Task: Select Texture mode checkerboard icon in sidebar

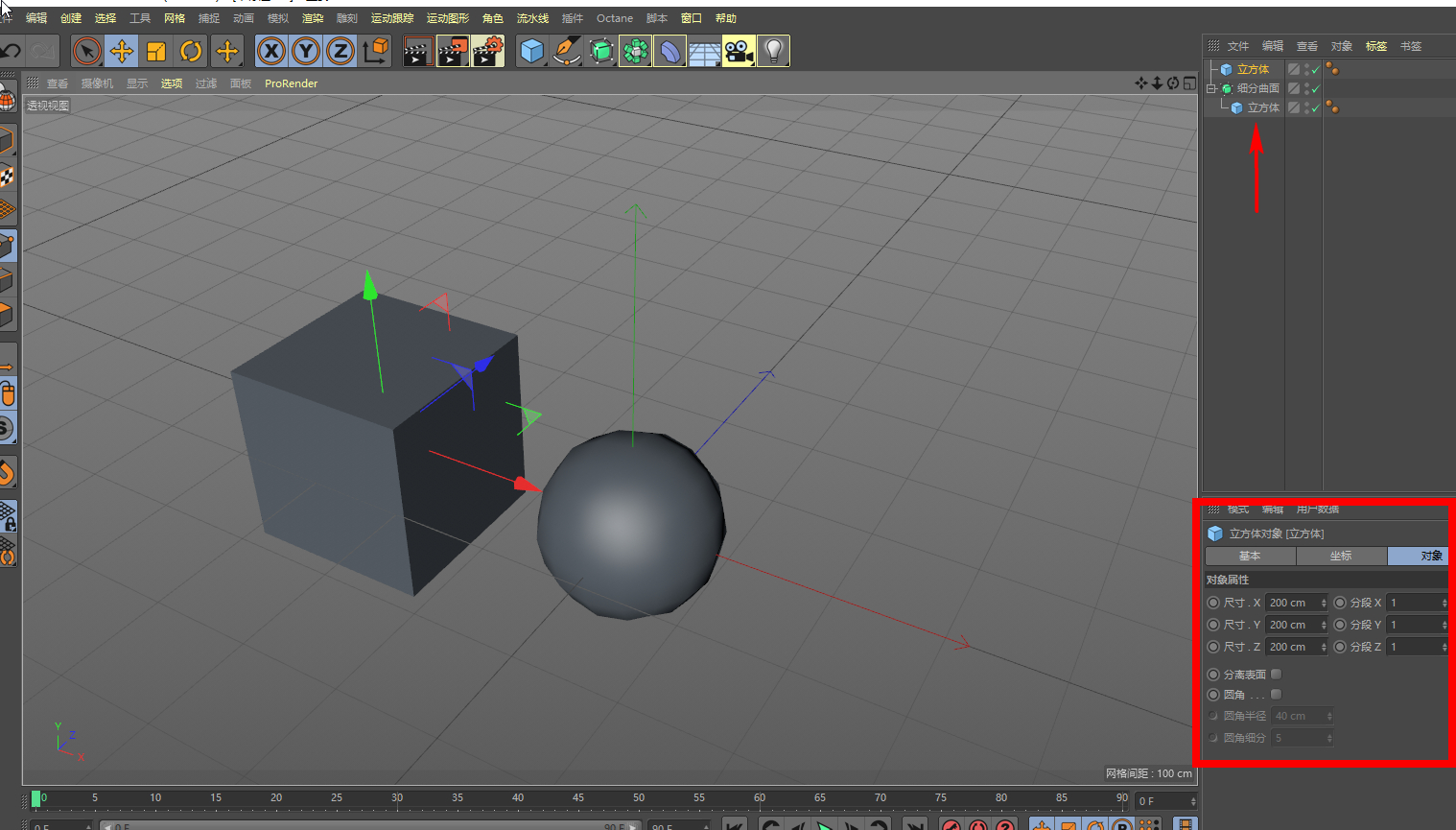Action: (7, 177)
